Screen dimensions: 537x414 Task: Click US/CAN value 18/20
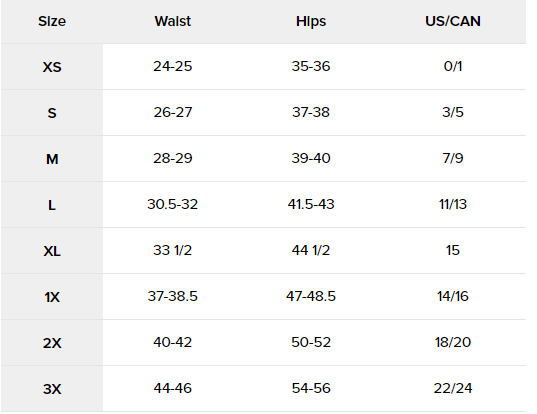(x=453, y=342)
